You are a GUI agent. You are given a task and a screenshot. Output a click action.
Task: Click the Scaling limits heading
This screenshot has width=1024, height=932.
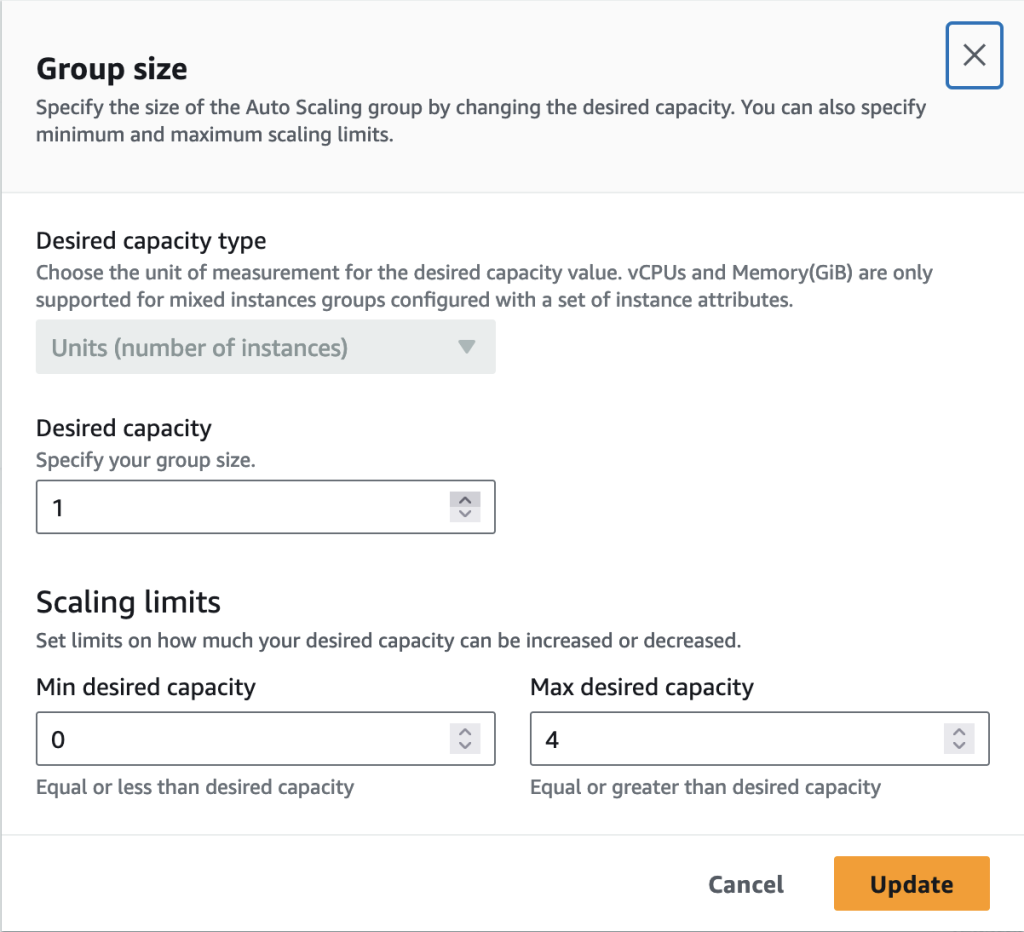point(127,602)
